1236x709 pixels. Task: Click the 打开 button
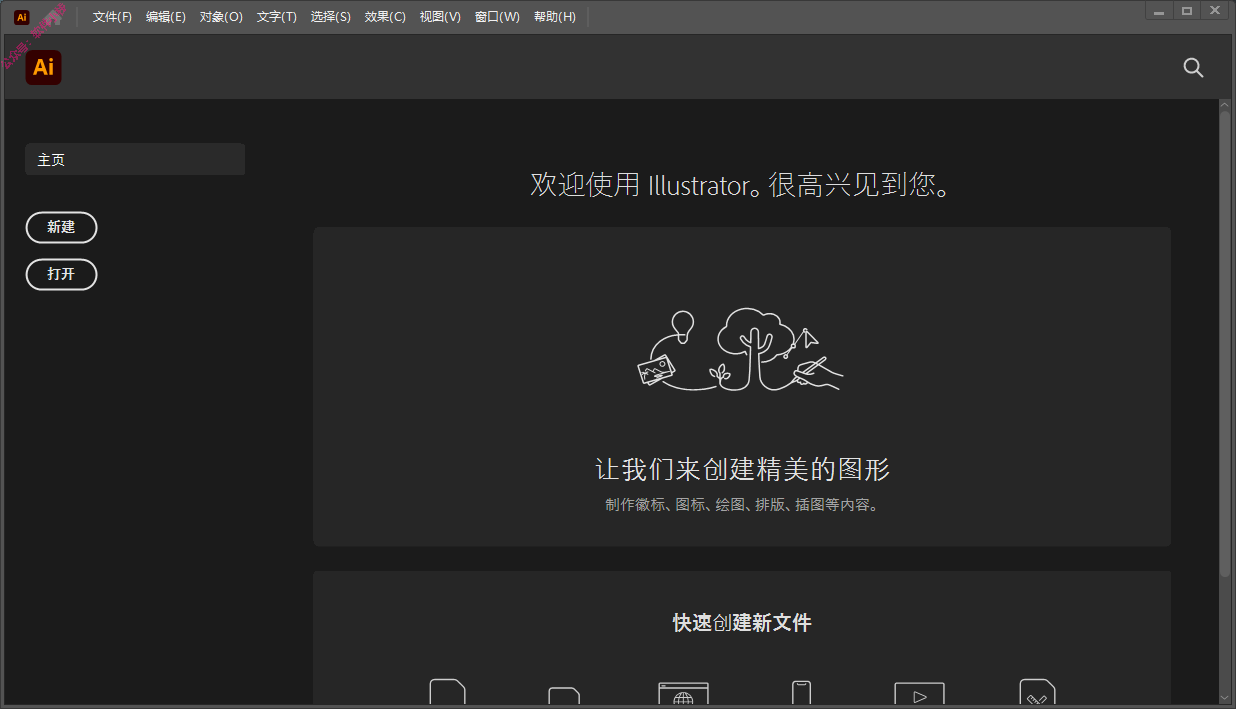pos(61,274)
